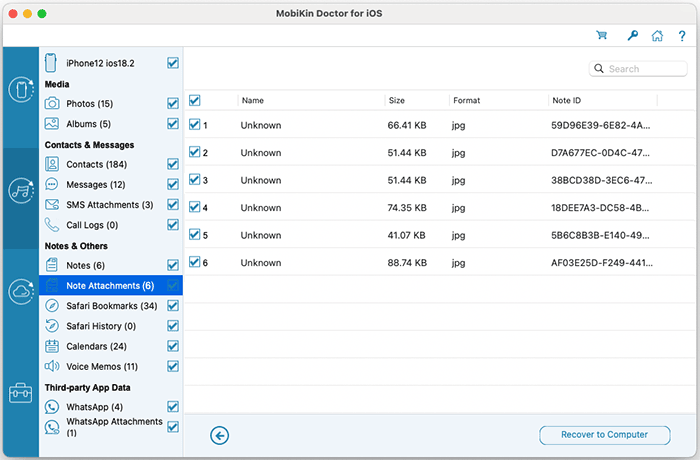The height and width of the screenshot is (460, 700).
Task: Sort by the Name column header
Action: click(x=253, y=100)
